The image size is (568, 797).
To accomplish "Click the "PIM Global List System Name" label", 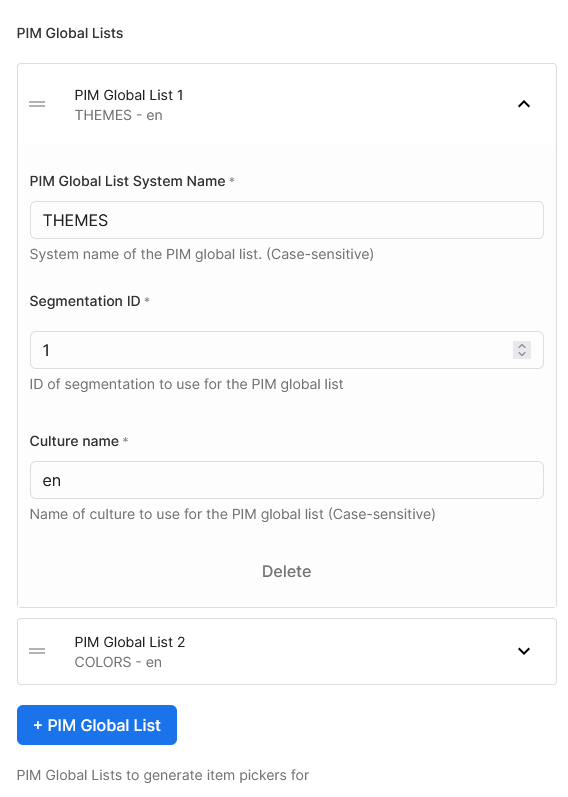I will pos(127,181).
